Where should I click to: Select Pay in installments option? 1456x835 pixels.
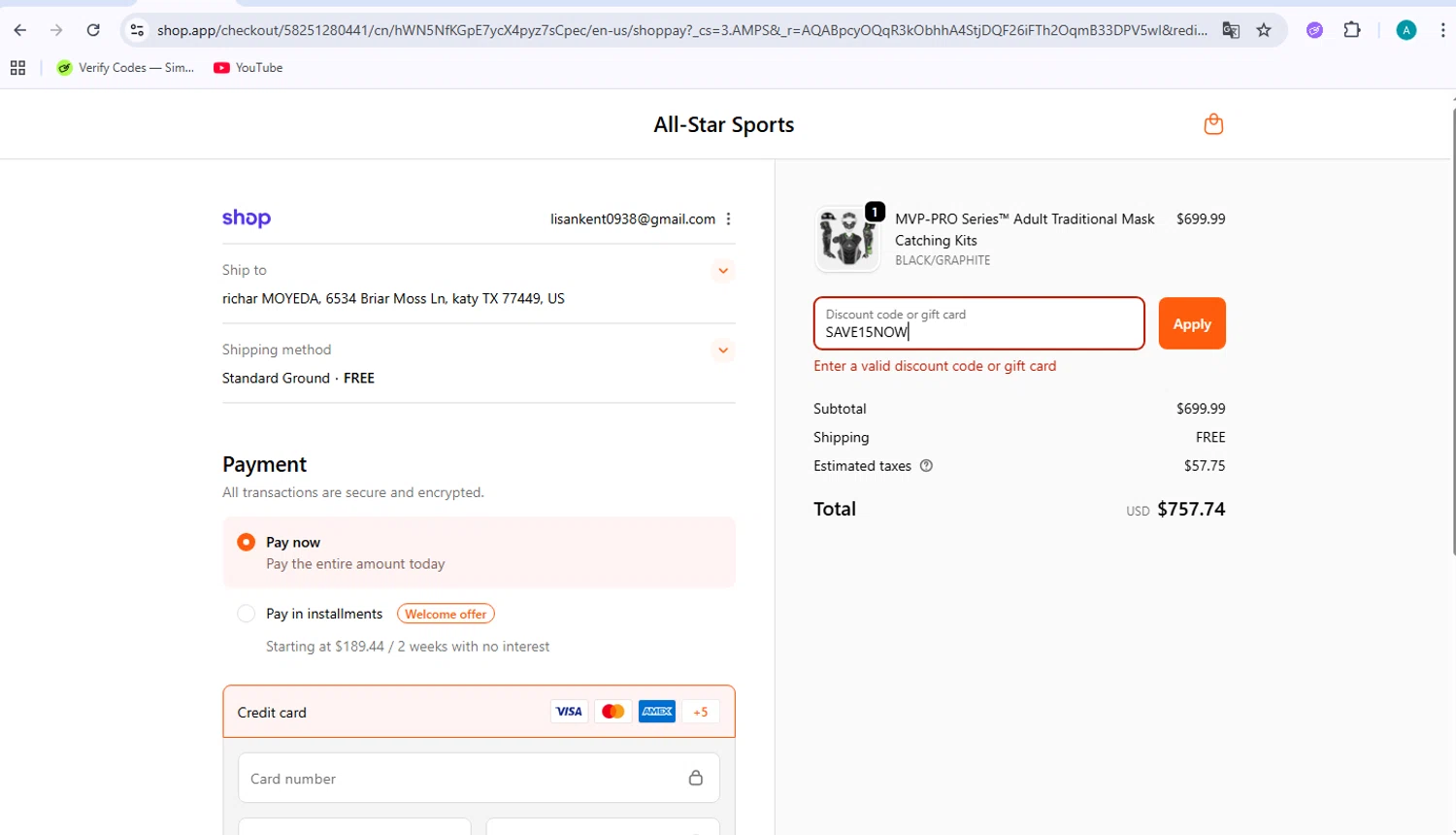[247, 614]
